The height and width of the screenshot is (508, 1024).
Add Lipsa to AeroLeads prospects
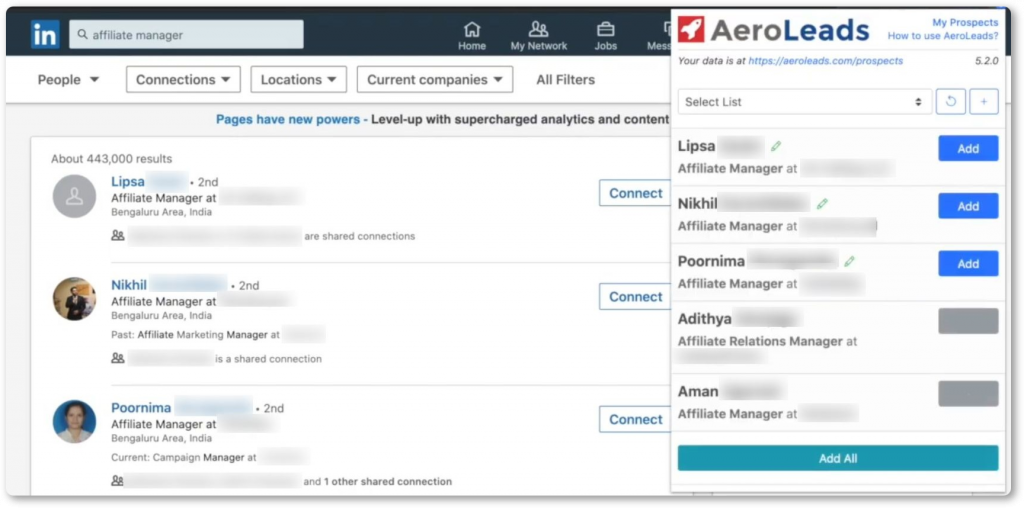tap(968, 148)
